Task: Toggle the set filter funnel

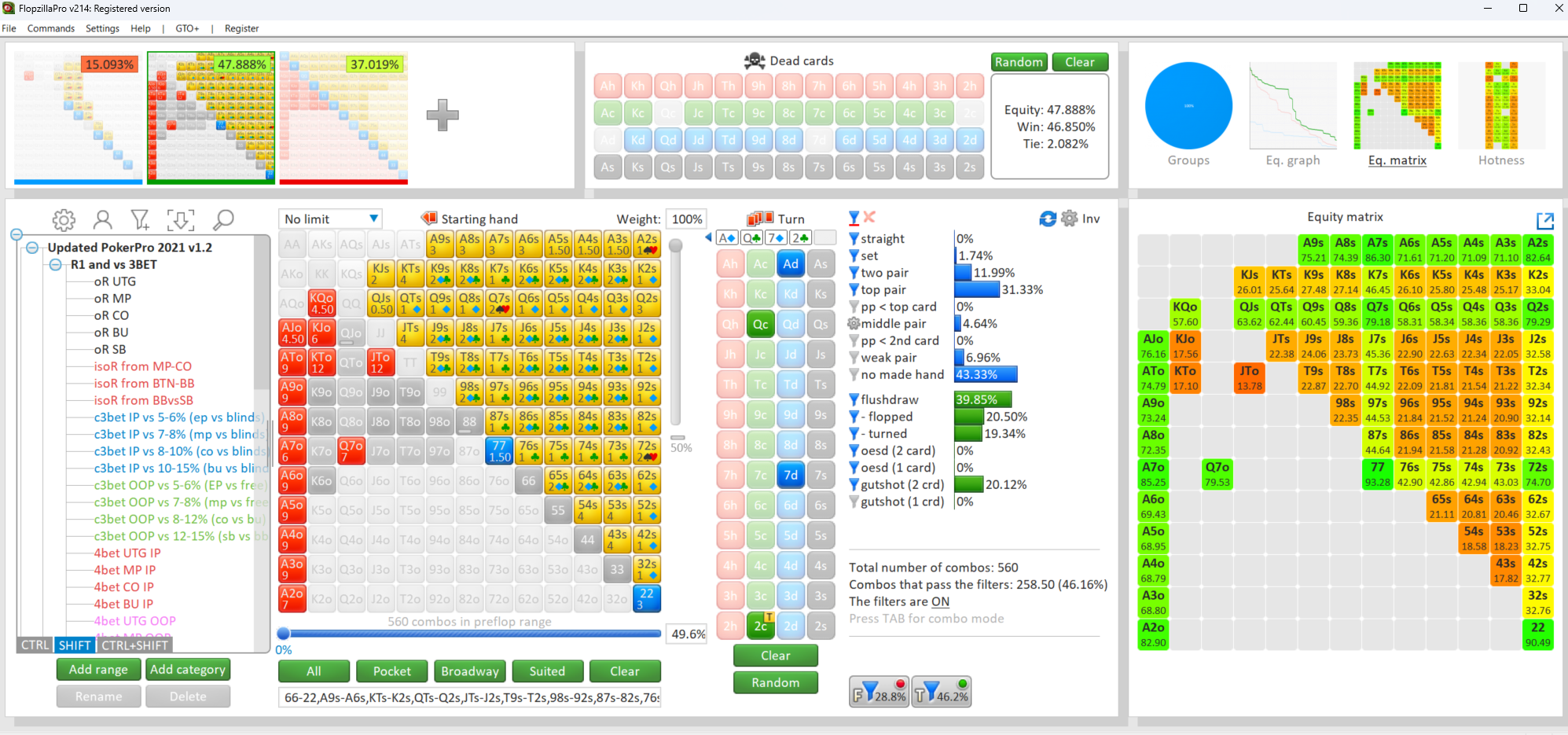Action: tap(854, 255)
